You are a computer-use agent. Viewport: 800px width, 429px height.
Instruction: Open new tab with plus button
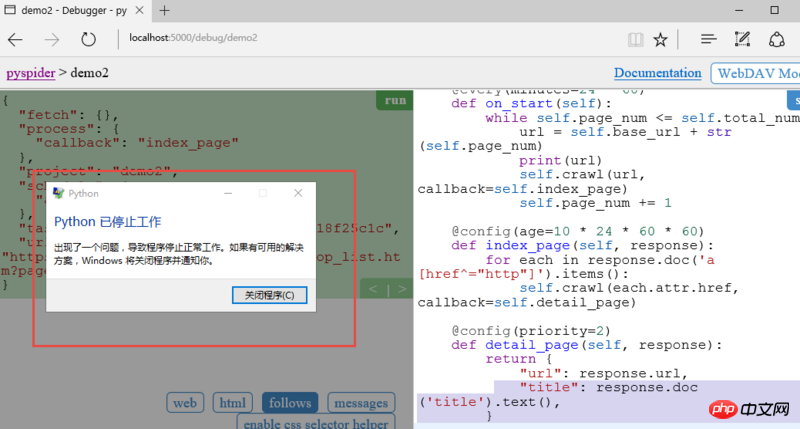coord(164,10)
